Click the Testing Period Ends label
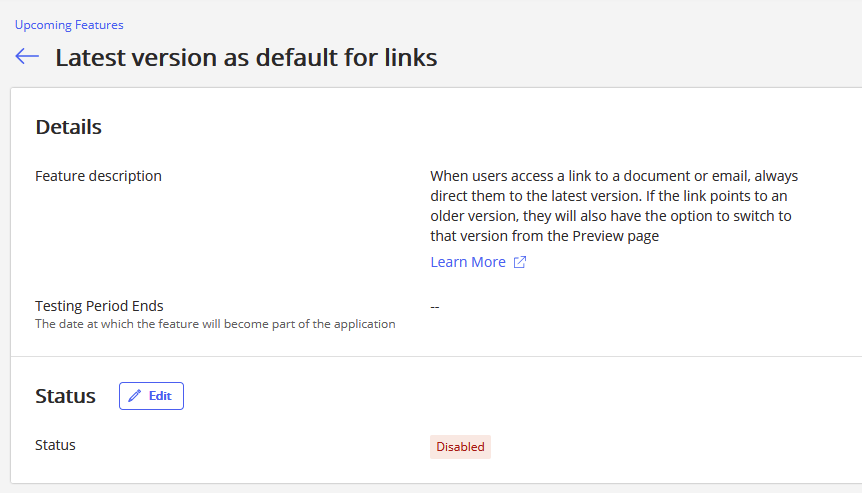This screenshot has width=862, height=493. pos(99,306)
